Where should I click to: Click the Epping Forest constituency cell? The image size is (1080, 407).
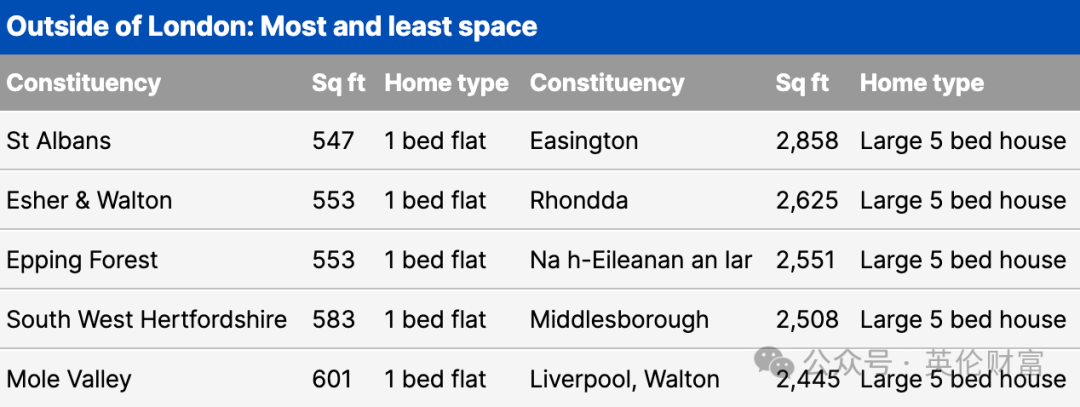pos(82,260)
